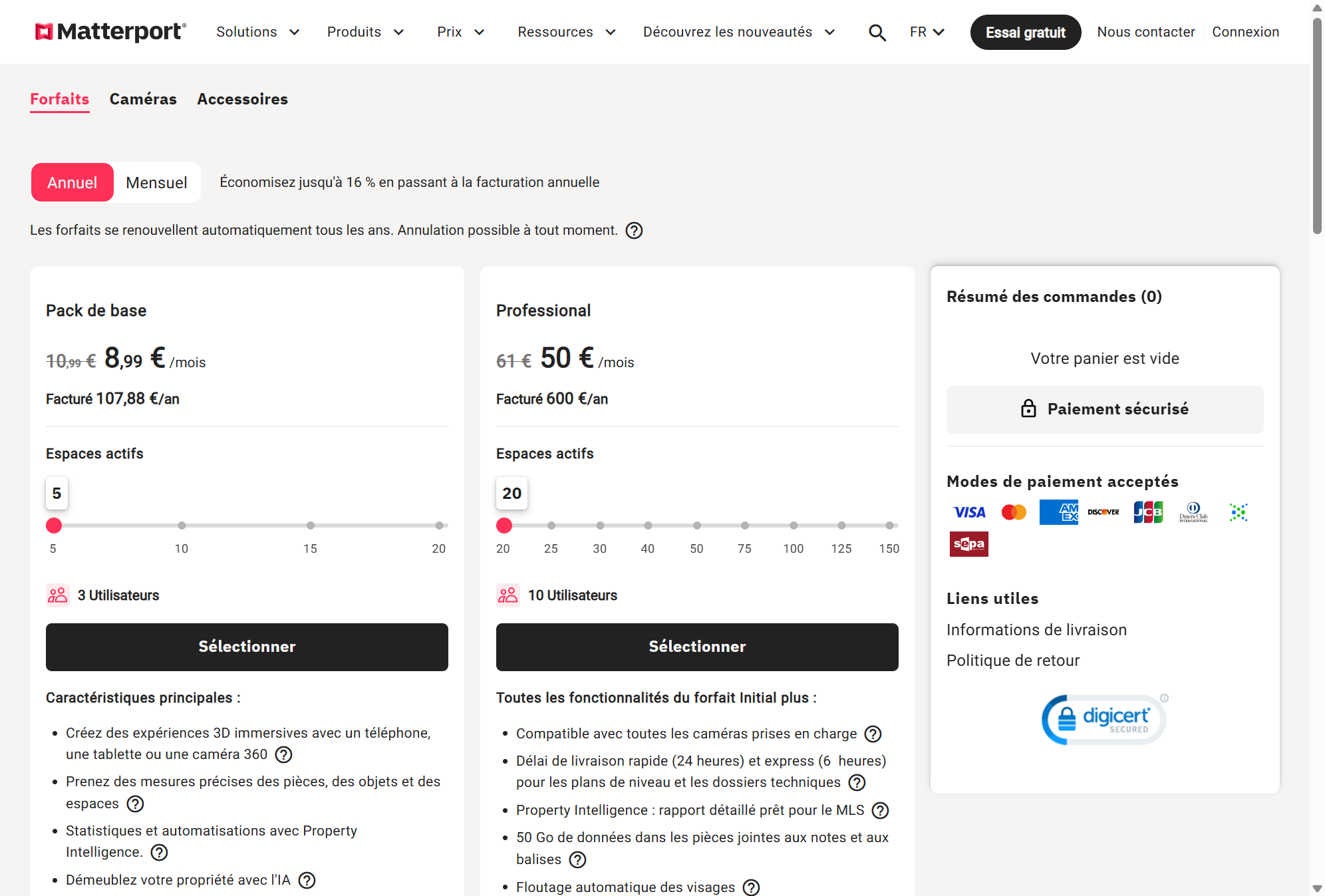Click help icon beside 'espaces' measurement feature
The height and width of the screenshot is (896, 1325).
point(135,804)
